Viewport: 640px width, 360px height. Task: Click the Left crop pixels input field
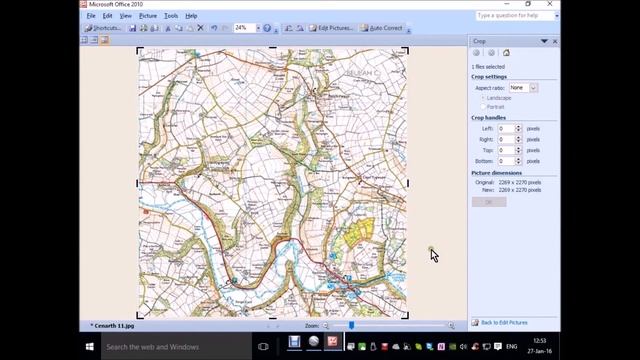(x=506, y=129)
